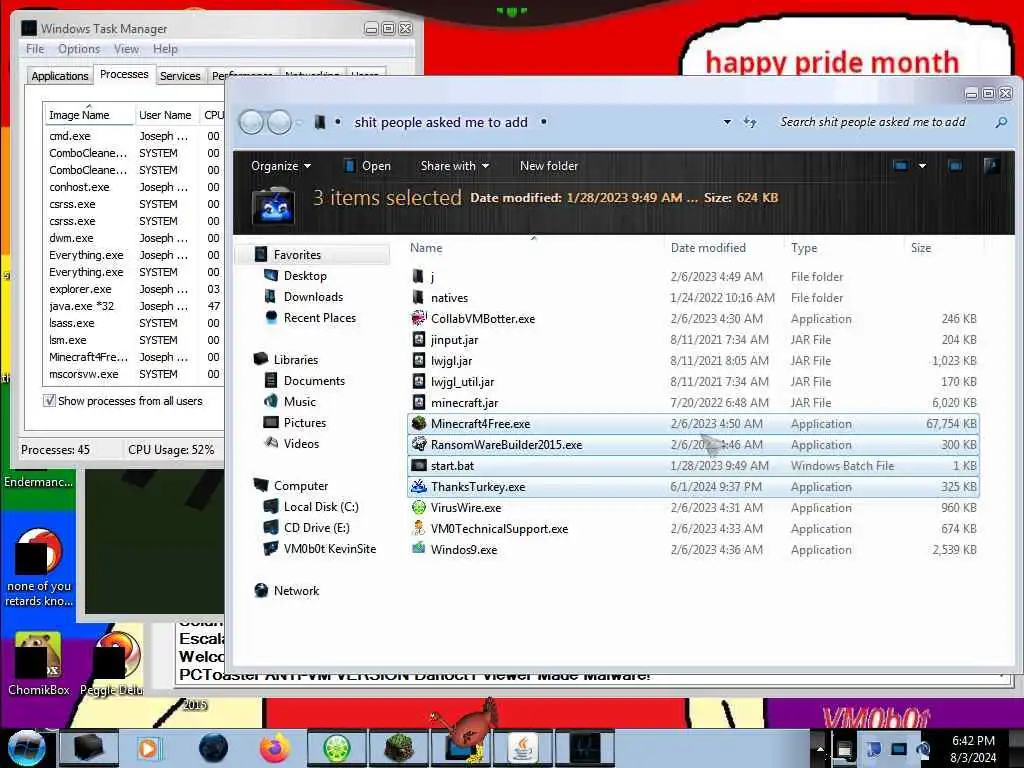Select VM0b0t KevinSite drive

pyautogui.click(x=330, y=549)
